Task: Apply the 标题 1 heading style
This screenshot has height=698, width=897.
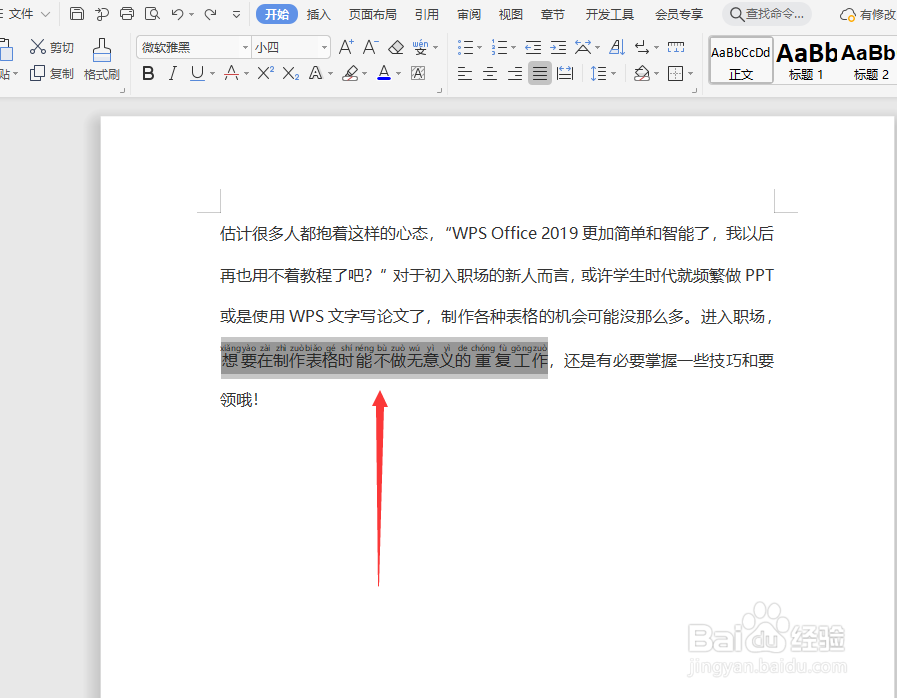Action: point(805,60)
